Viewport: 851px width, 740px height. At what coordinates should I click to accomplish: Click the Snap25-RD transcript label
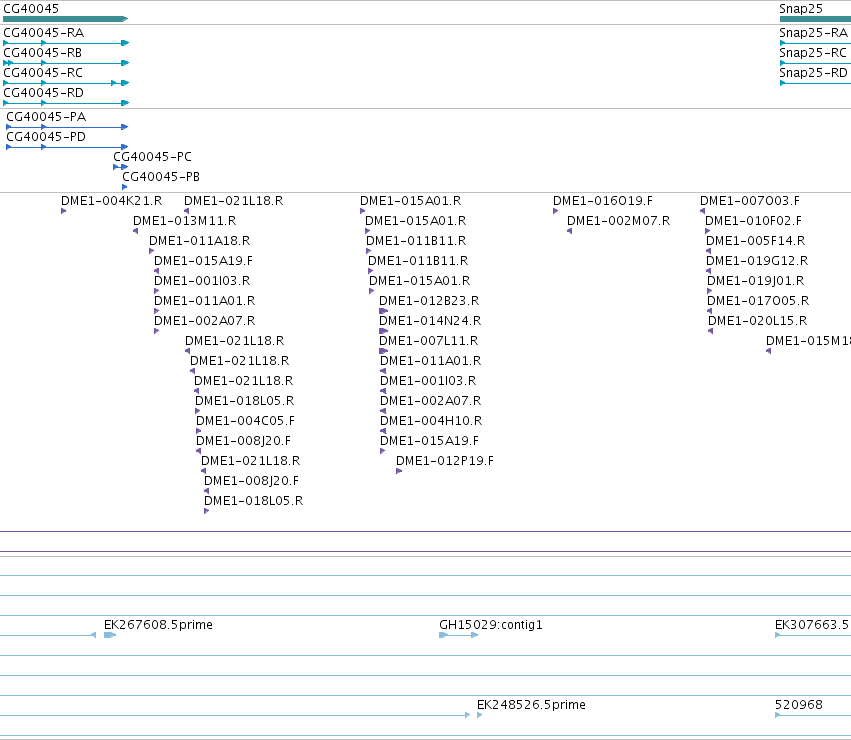[x=814, y=73]
